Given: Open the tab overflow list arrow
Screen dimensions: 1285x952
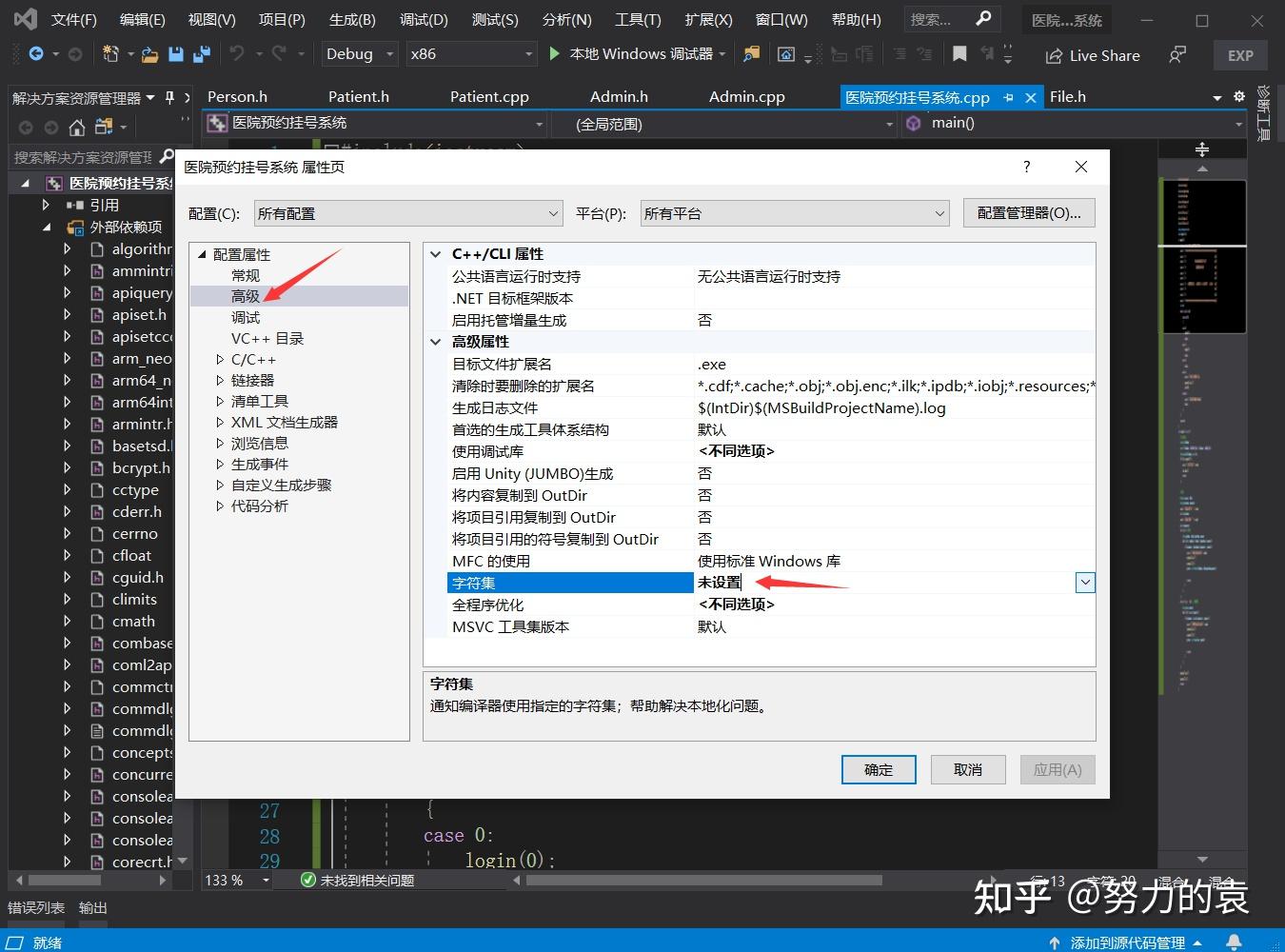Looking at the screenshot, I should [1216, 97].
